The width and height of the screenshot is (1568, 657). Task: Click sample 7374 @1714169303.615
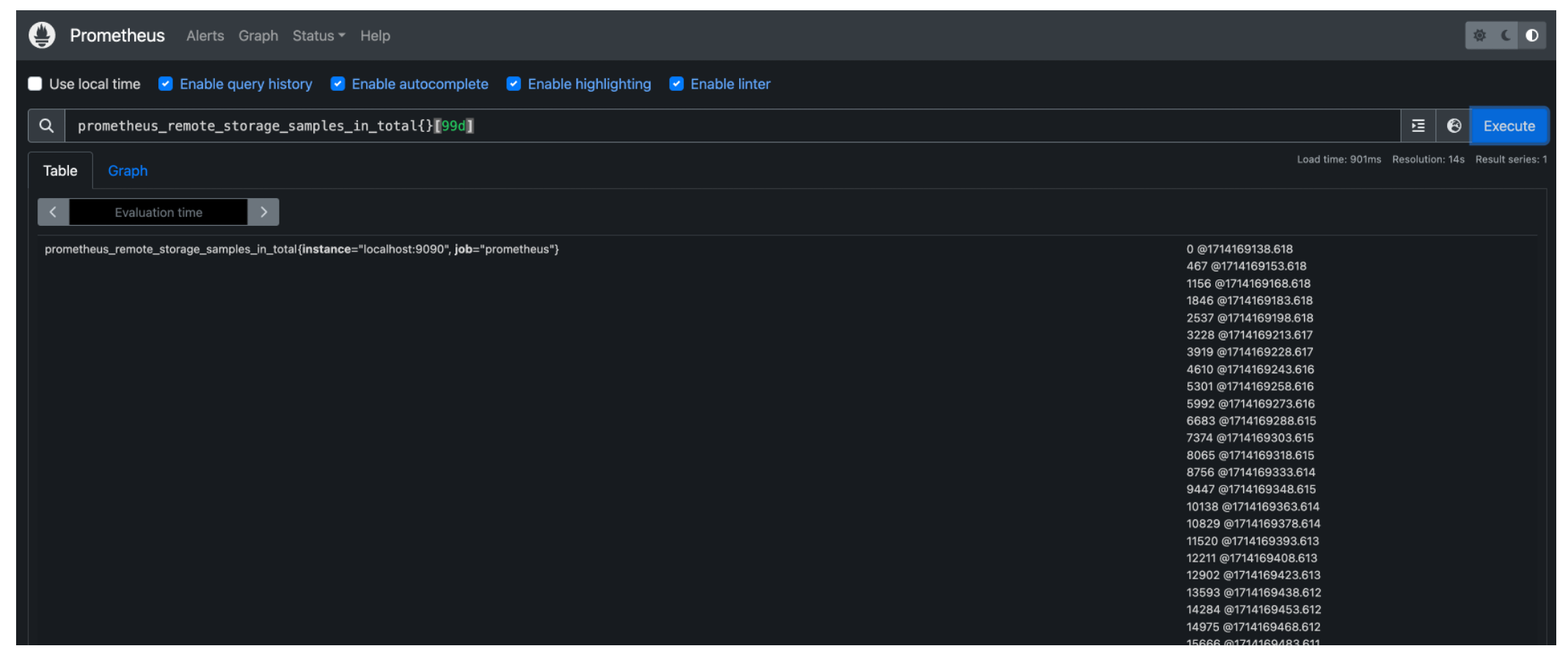pyautogui.click(x=1250, y=438)
